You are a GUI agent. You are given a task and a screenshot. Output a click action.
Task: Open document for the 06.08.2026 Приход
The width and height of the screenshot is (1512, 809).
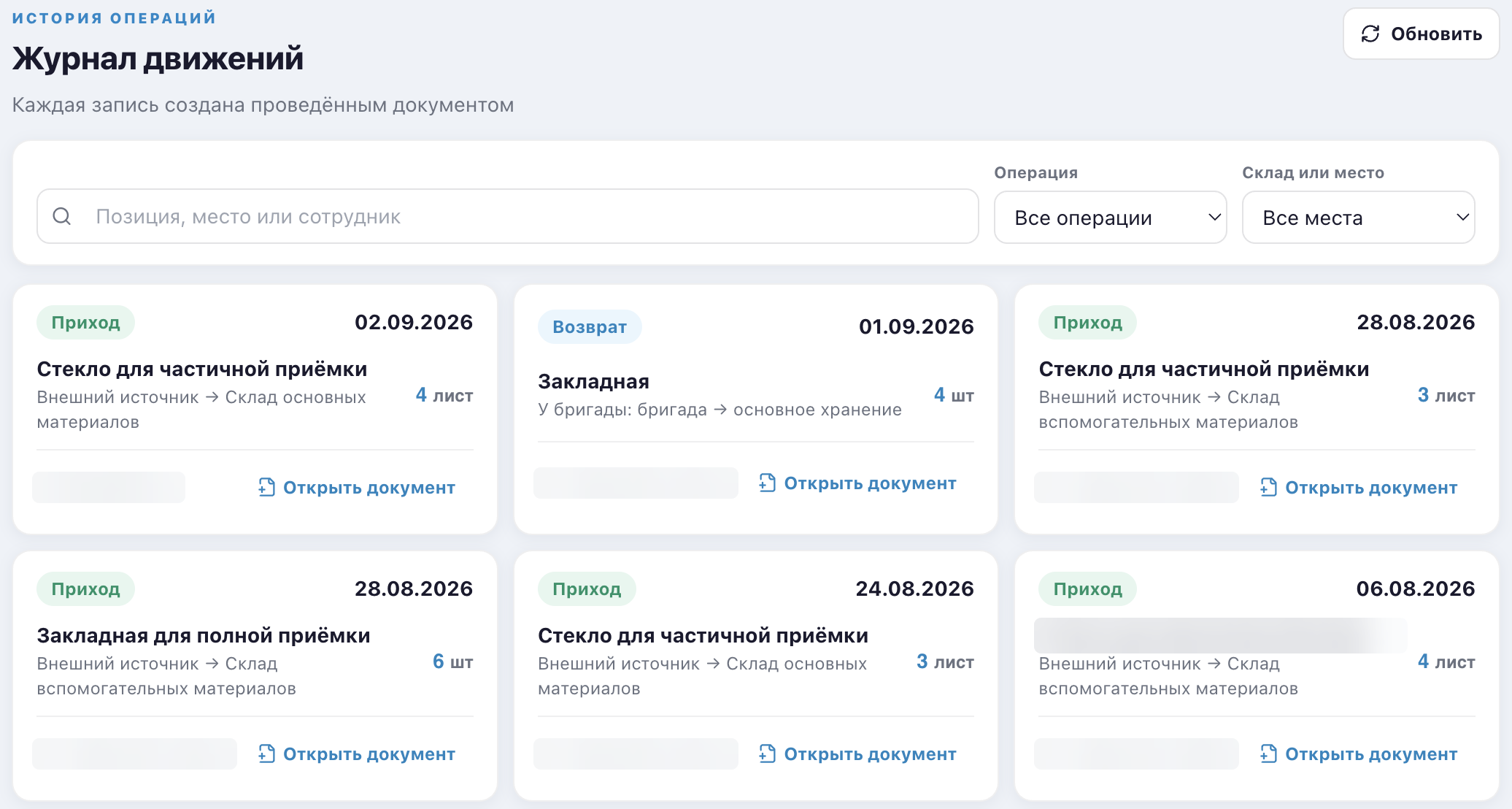1358,754
